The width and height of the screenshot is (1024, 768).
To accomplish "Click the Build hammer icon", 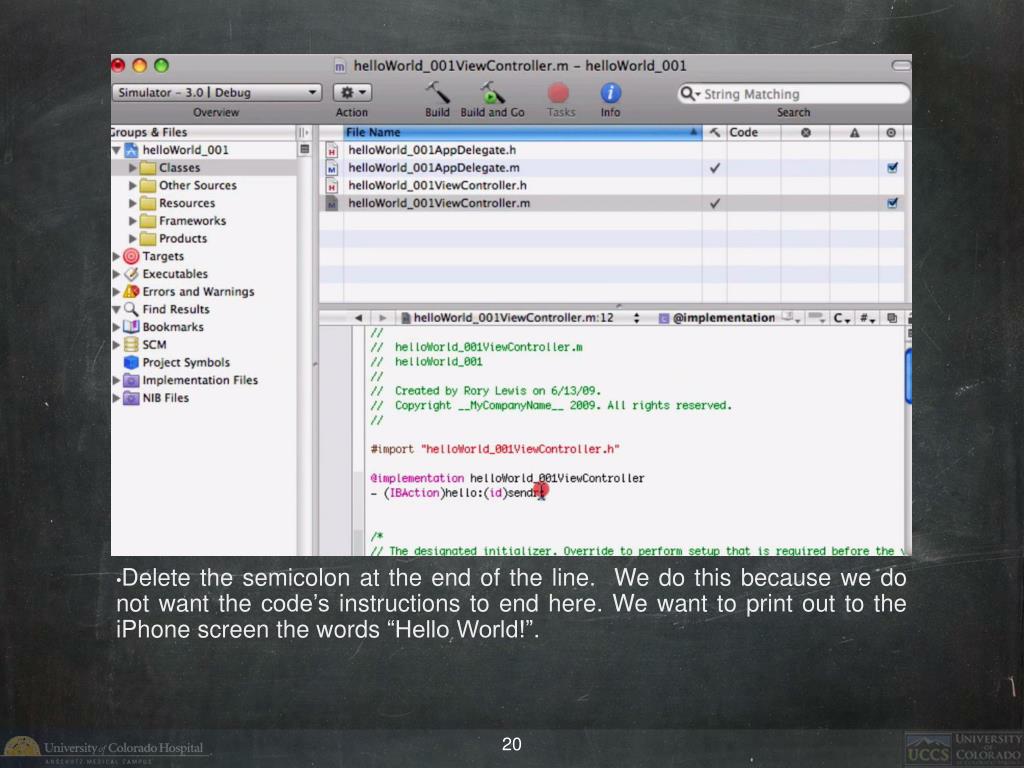I will click(437, 93).
